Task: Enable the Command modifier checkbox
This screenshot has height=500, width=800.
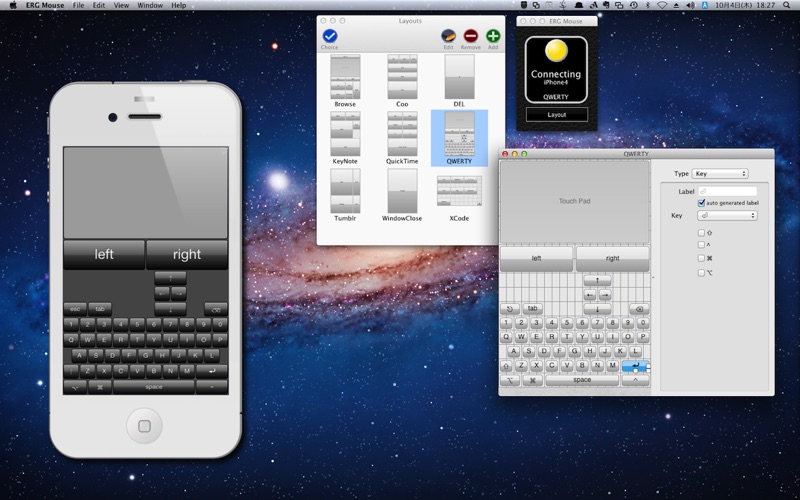Action: click(x=701, y=258)
